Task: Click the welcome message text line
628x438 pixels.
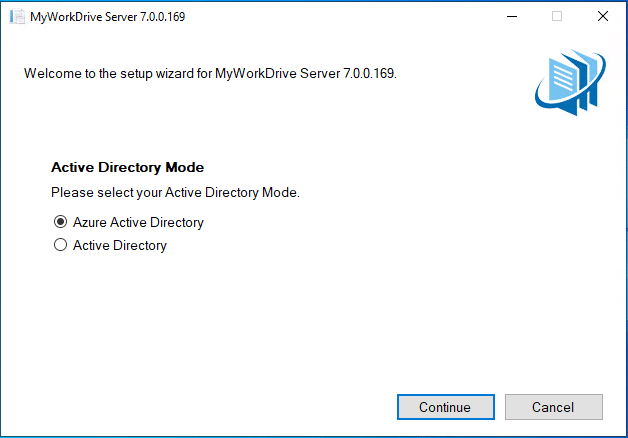Action: (x=210, y=74)
